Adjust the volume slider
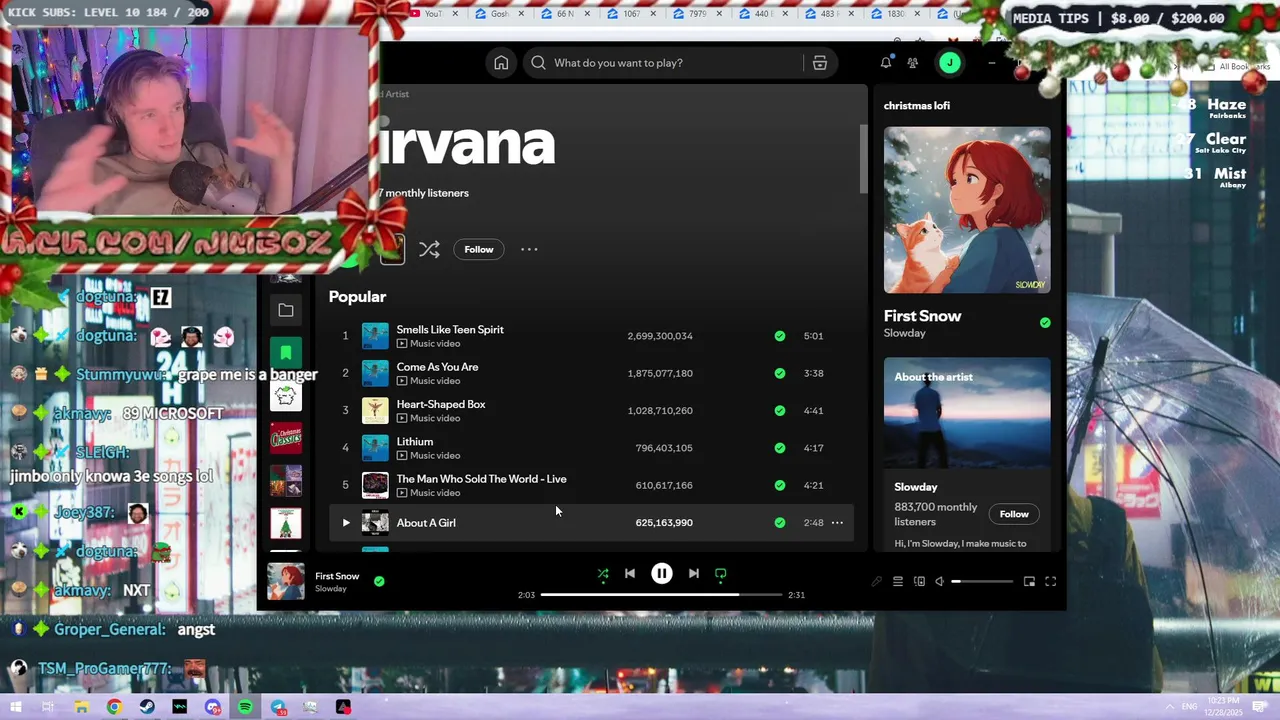The height and width of the screenshot is (720, 1280). point(982,581)
